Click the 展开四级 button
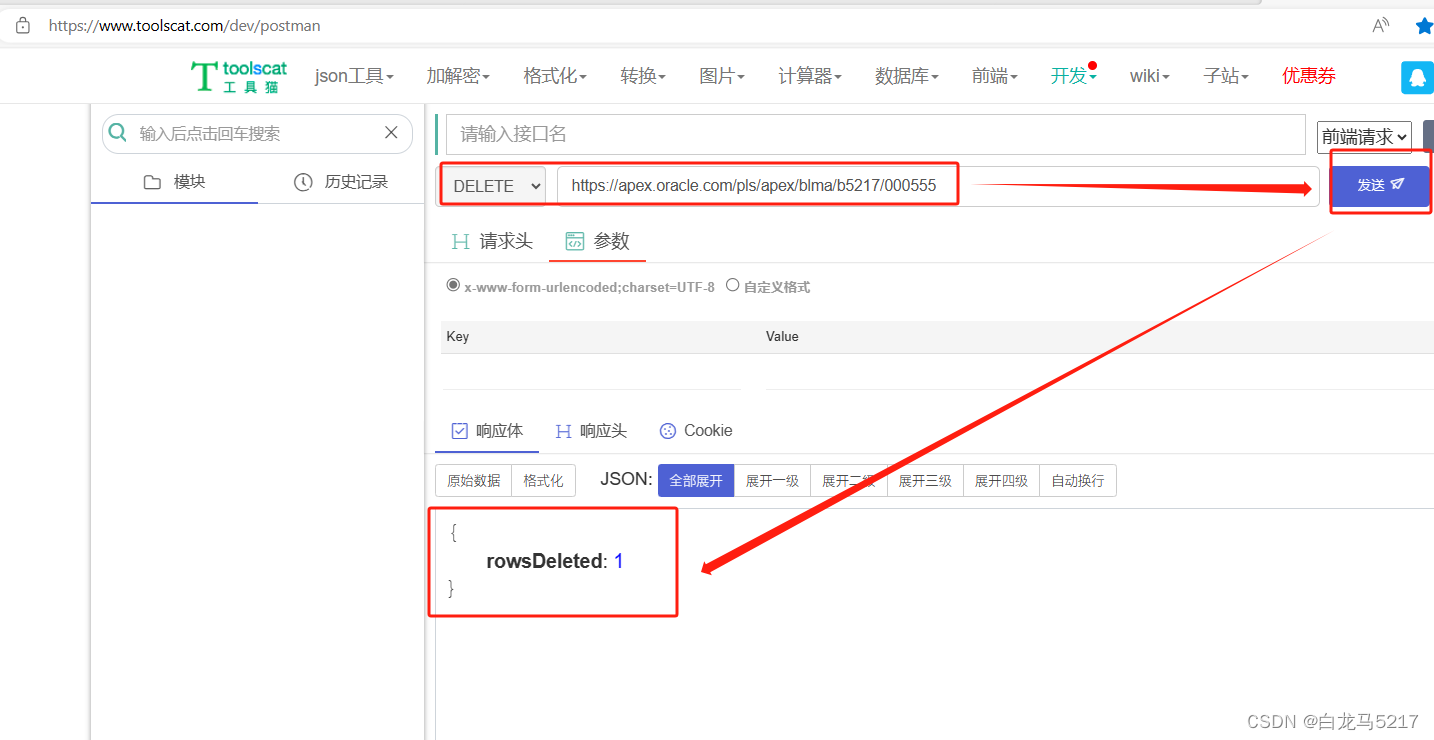1434x740 pixels. point(1001,481)
